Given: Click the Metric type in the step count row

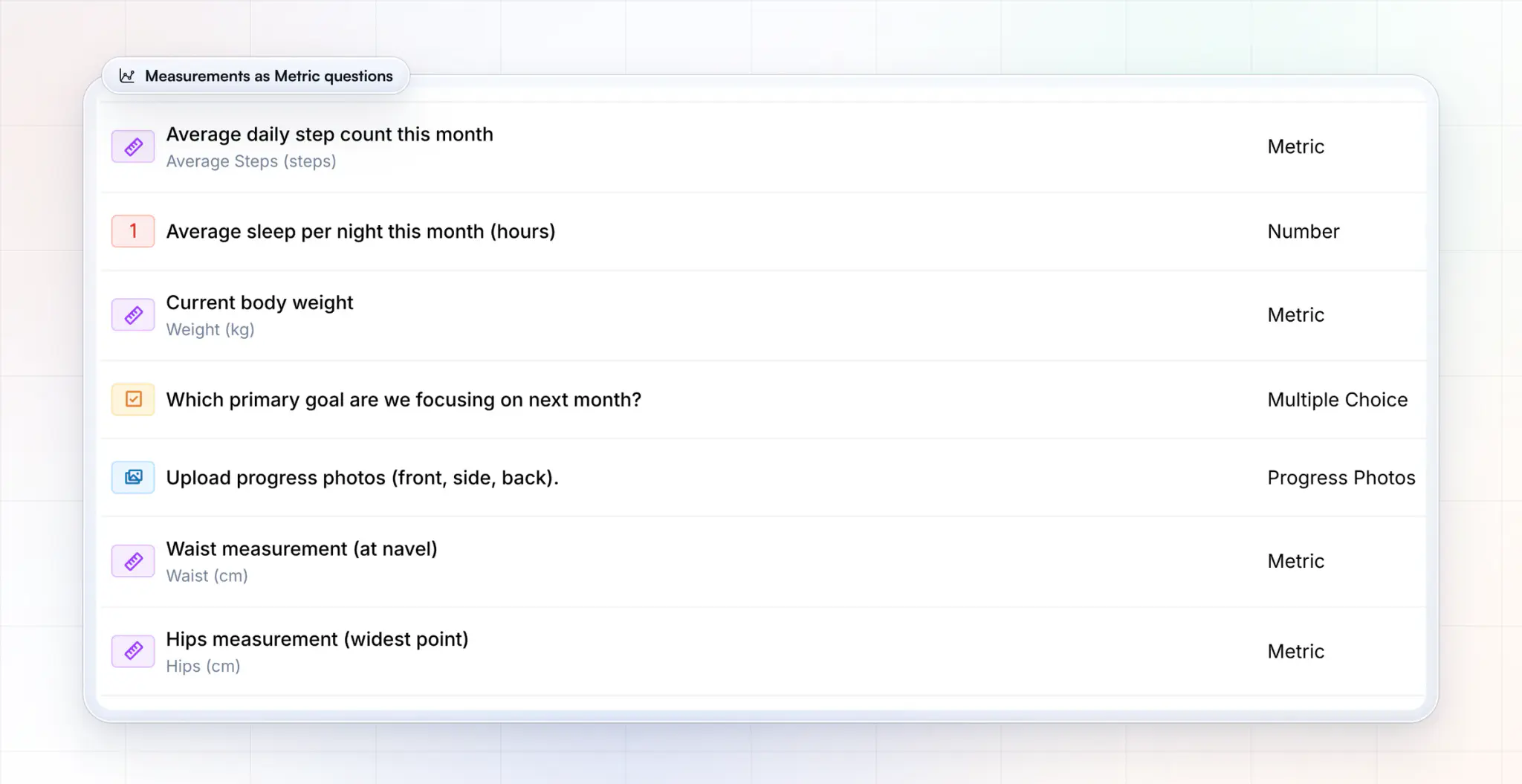Looking at the screenshot, I should [x=1295, y=146].
